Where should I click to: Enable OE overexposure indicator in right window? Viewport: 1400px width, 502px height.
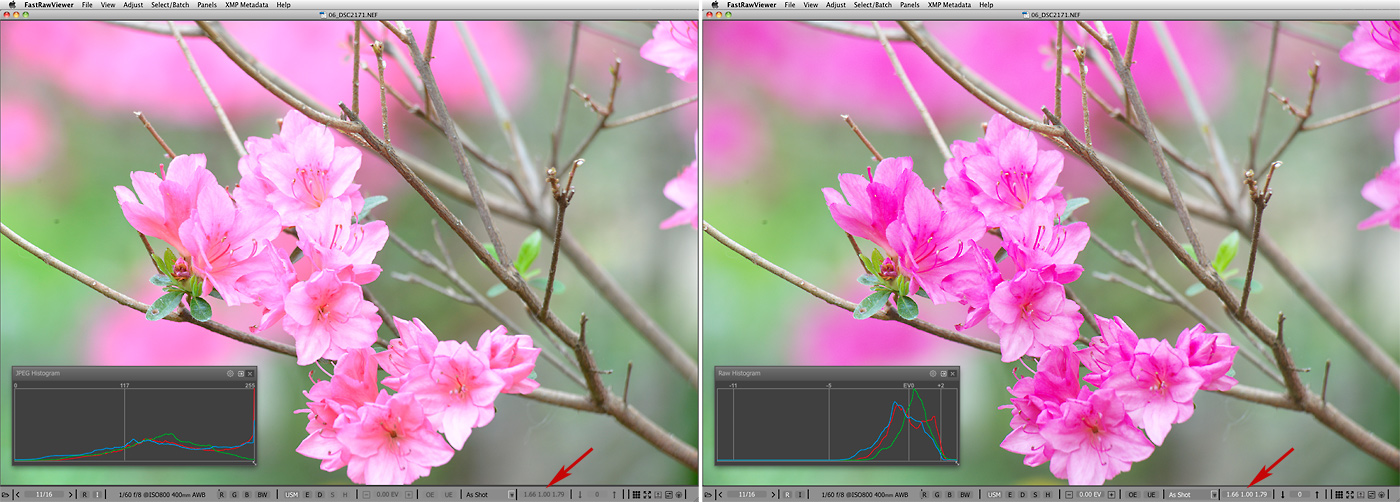[1132, 494]
